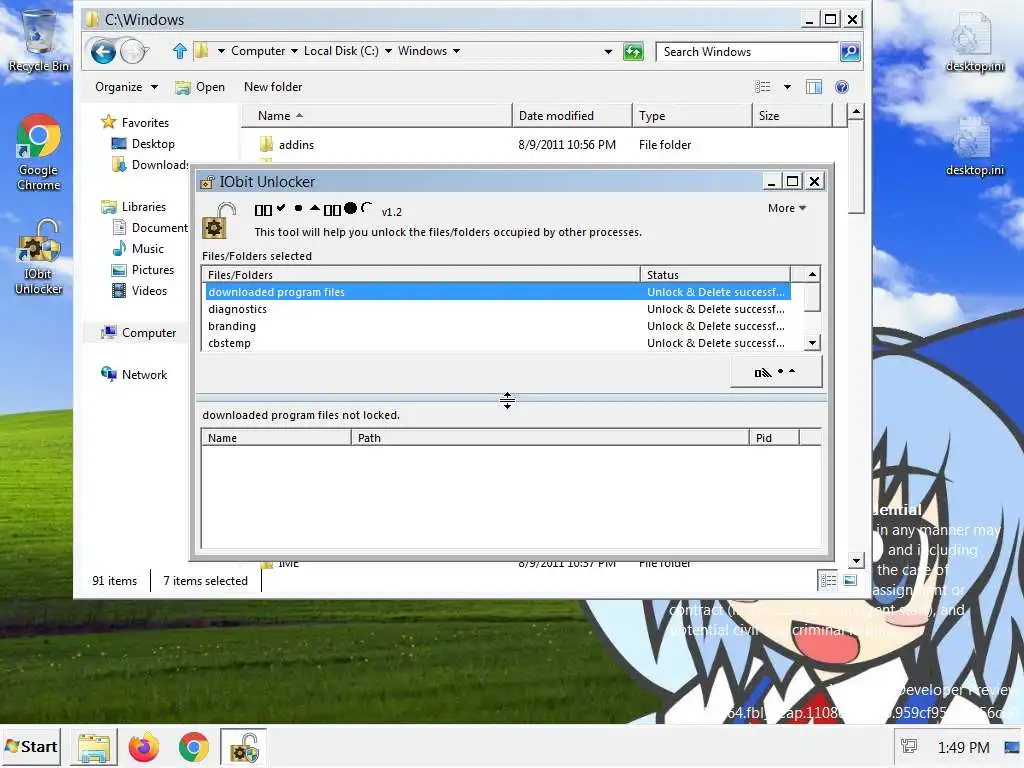Click the Status column header in IObit
Image resolution: width=1024 pixels, height=768 pixels.
[x=715, y=274]
